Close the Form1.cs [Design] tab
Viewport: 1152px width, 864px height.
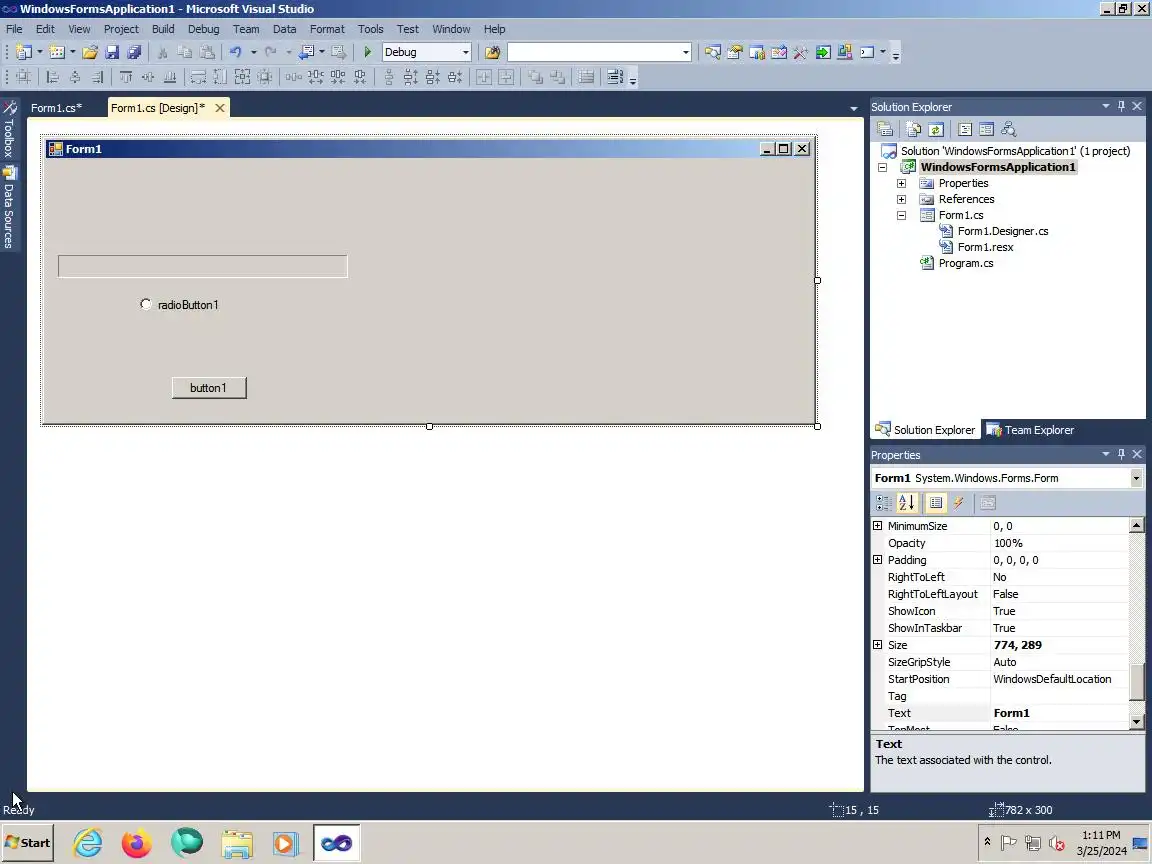(x=220, y=108)
